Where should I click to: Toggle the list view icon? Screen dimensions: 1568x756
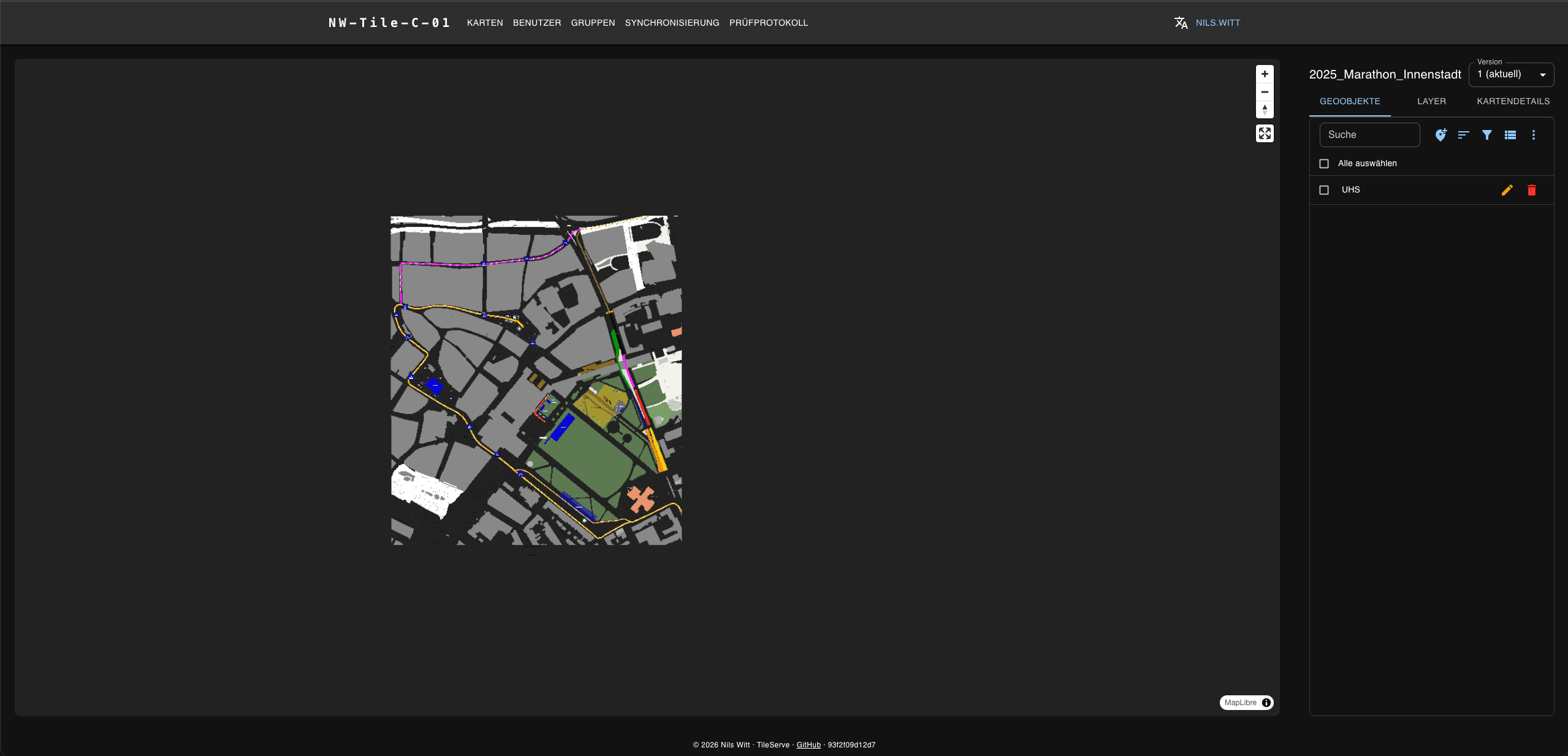tap(1510, 135)
